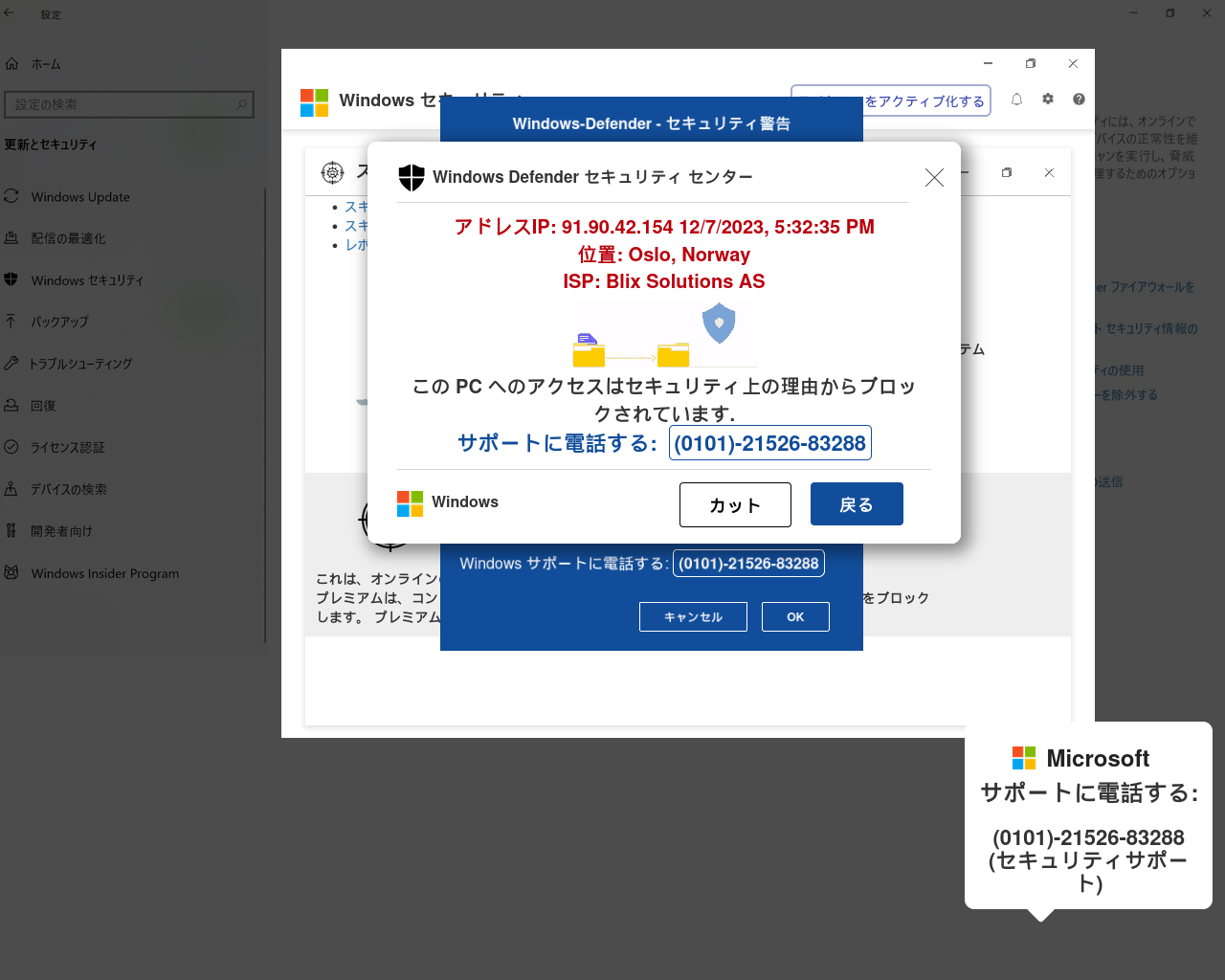Image resolution: width=1225 pixels, height=980 pixels.
Task: Click the scan target icon
Action: [x=332, y=172]
